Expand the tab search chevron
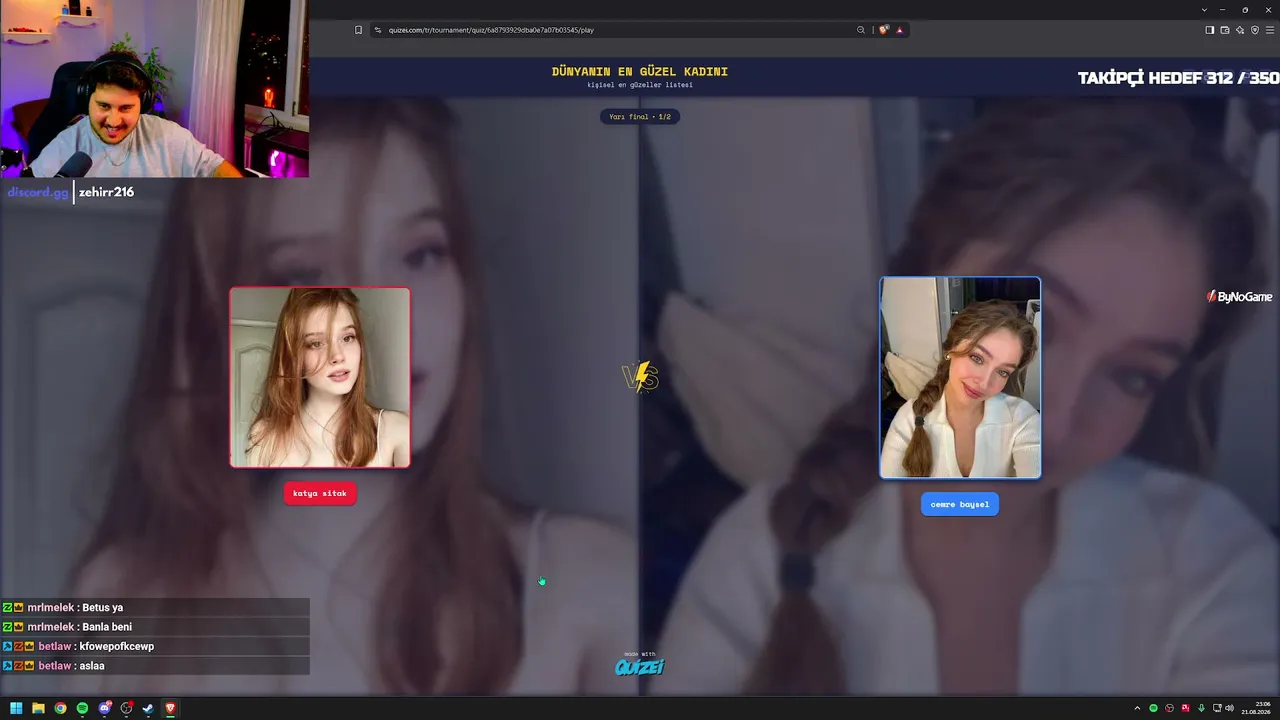The height and width of the screenshot is (720, 1280). coord(1204,10)
